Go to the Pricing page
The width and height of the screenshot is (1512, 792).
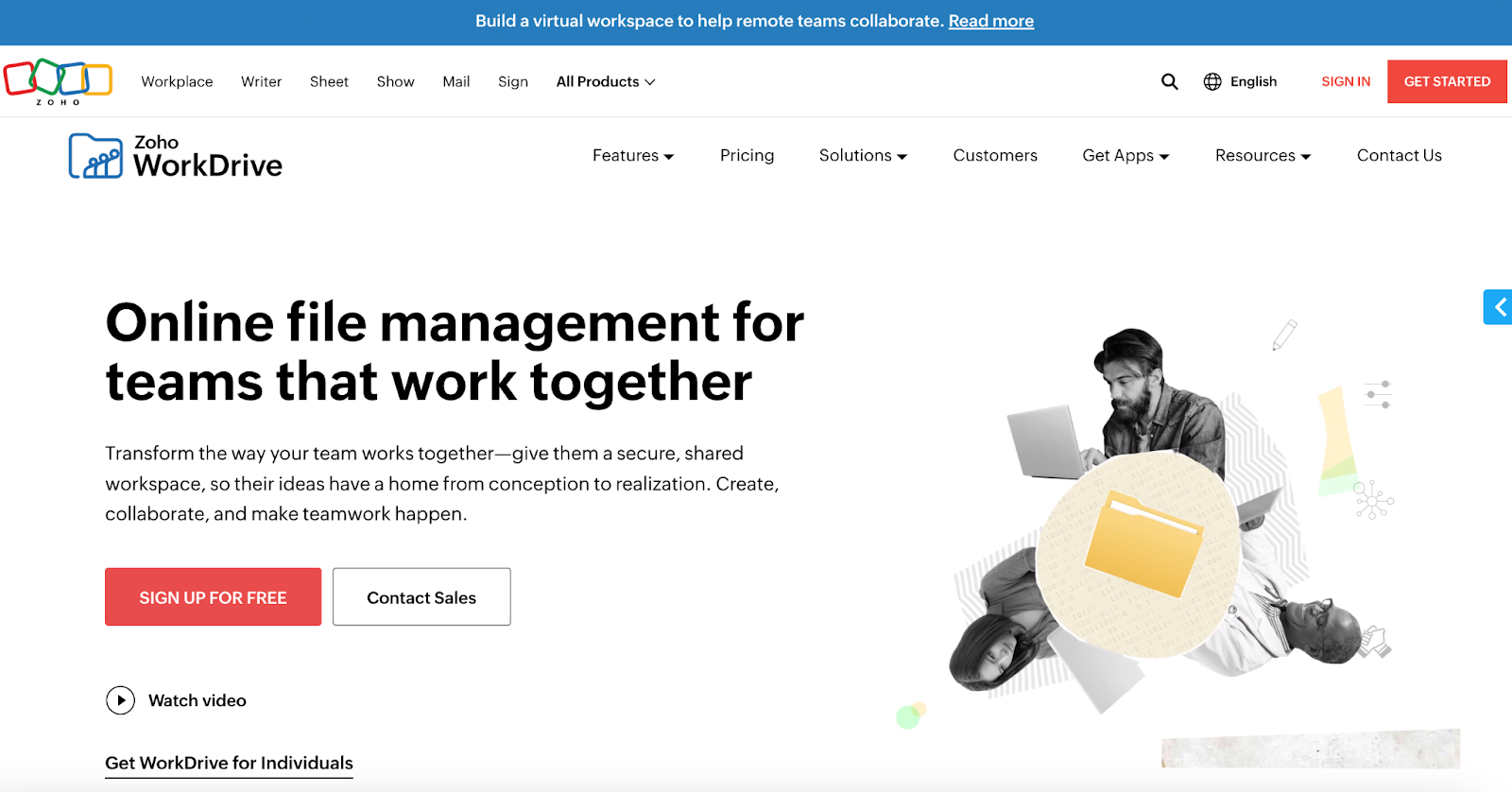[x=747, y=156]
